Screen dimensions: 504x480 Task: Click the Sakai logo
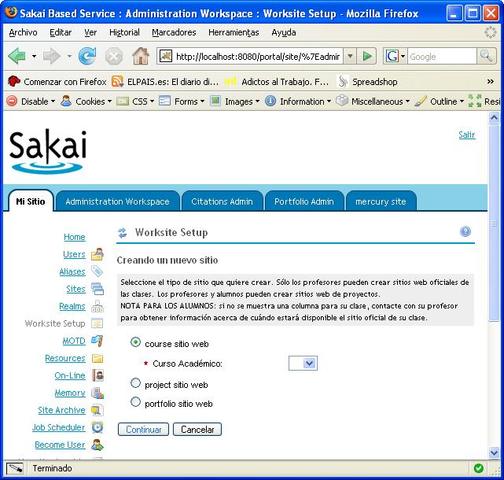click(47, 152)
